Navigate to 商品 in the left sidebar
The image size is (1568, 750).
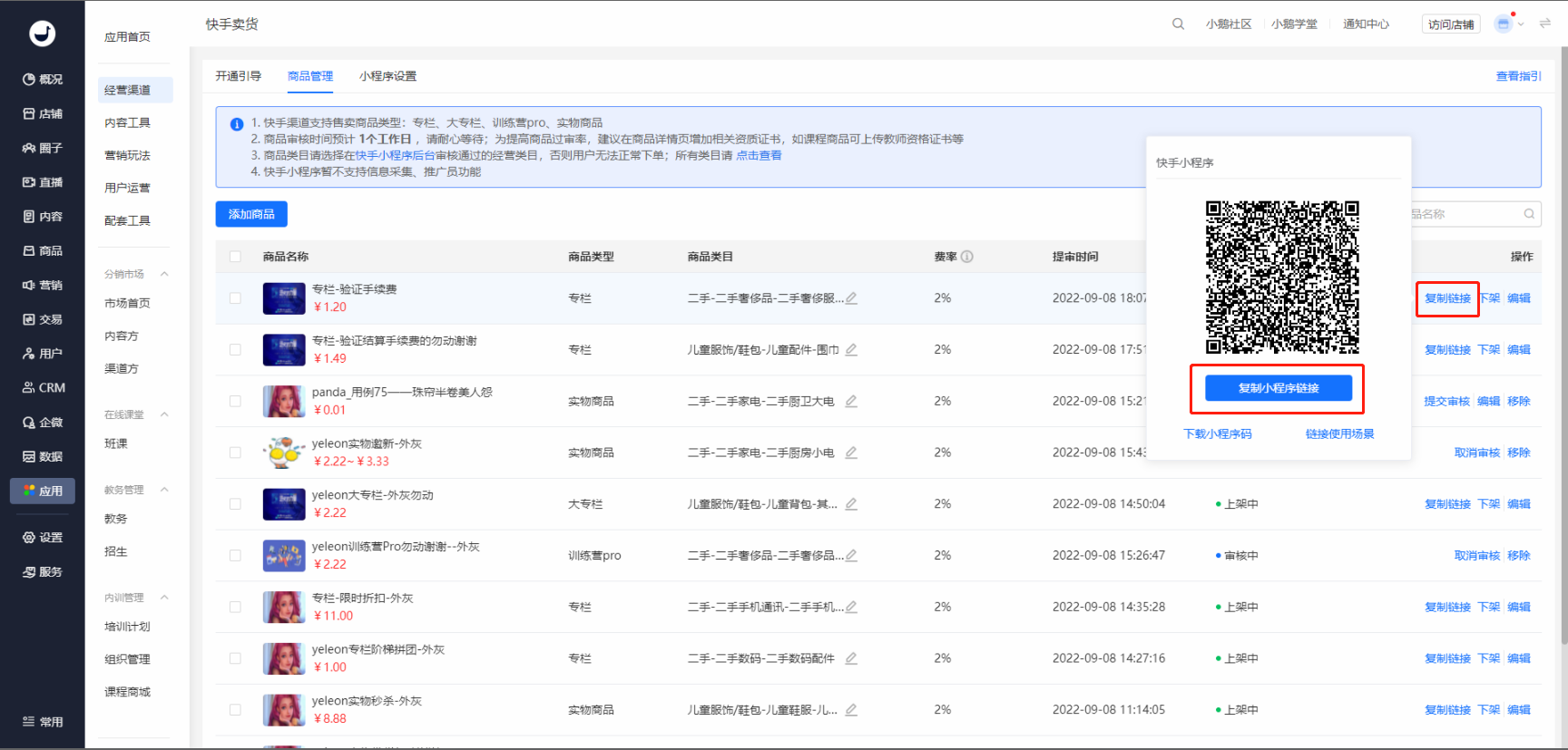(43, 251)
